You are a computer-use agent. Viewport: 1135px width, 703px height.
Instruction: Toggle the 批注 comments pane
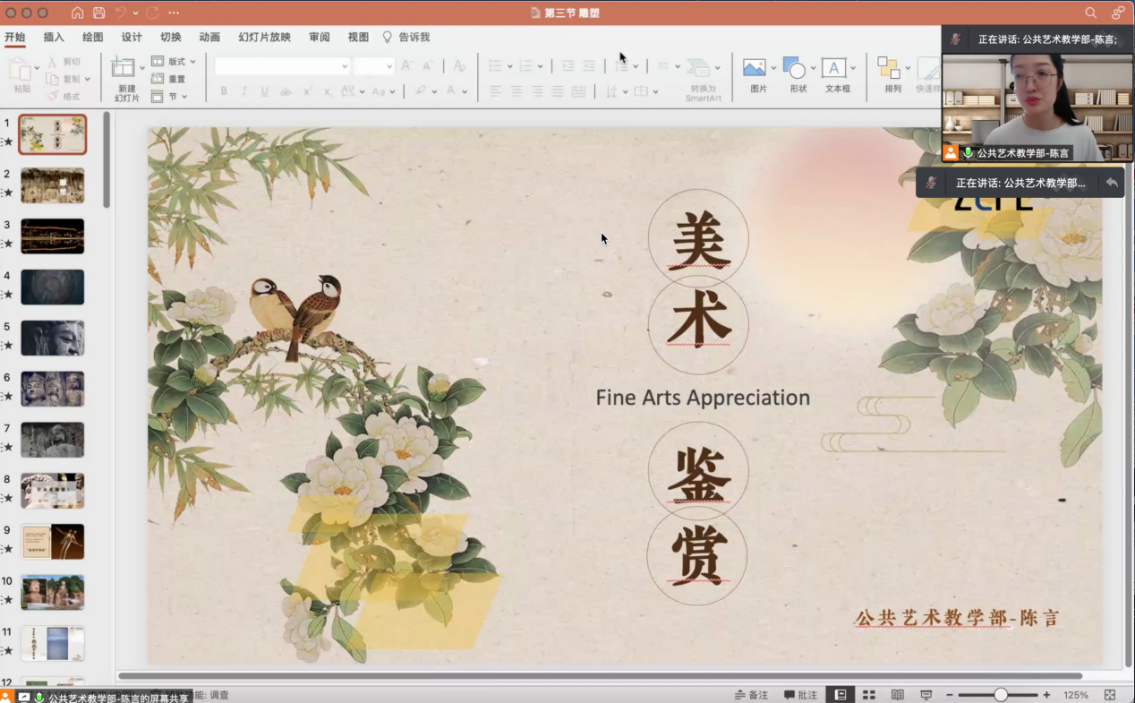pos(801,695)
